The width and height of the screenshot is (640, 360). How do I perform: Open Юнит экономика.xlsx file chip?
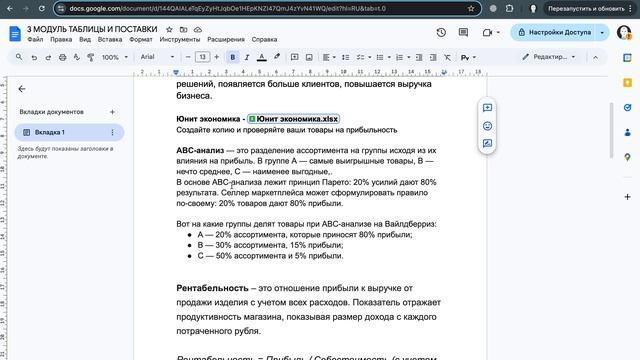click(x=293, y=119)
